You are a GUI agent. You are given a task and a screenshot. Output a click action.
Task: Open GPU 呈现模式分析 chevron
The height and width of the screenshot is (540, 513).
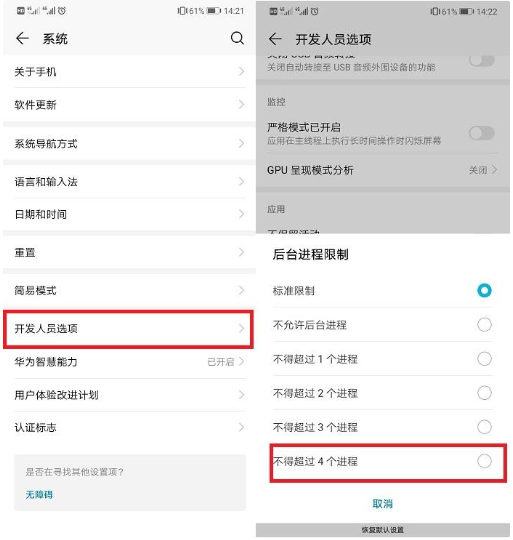pos(494,170)
